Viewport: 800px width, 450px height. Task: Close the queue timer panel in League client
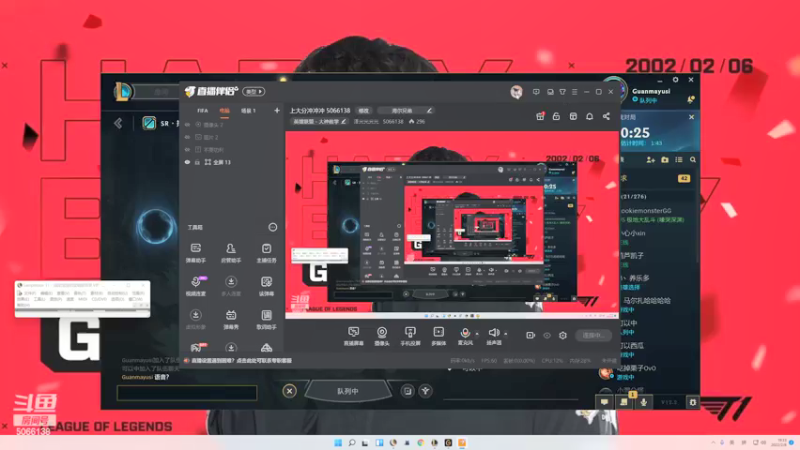[691, 117]
